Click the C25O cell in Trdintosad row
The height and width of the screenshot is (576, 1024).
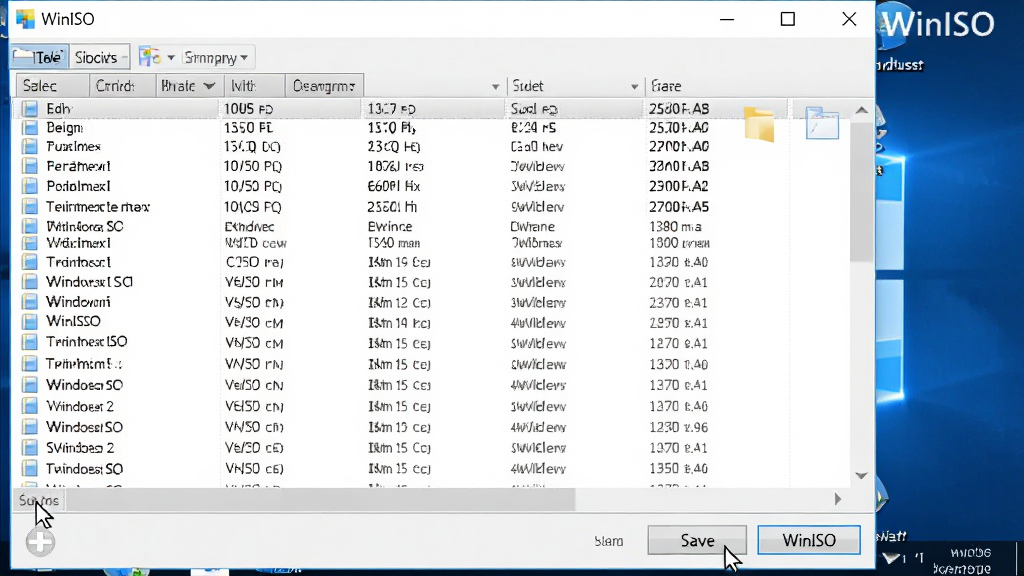click(254, 263)
